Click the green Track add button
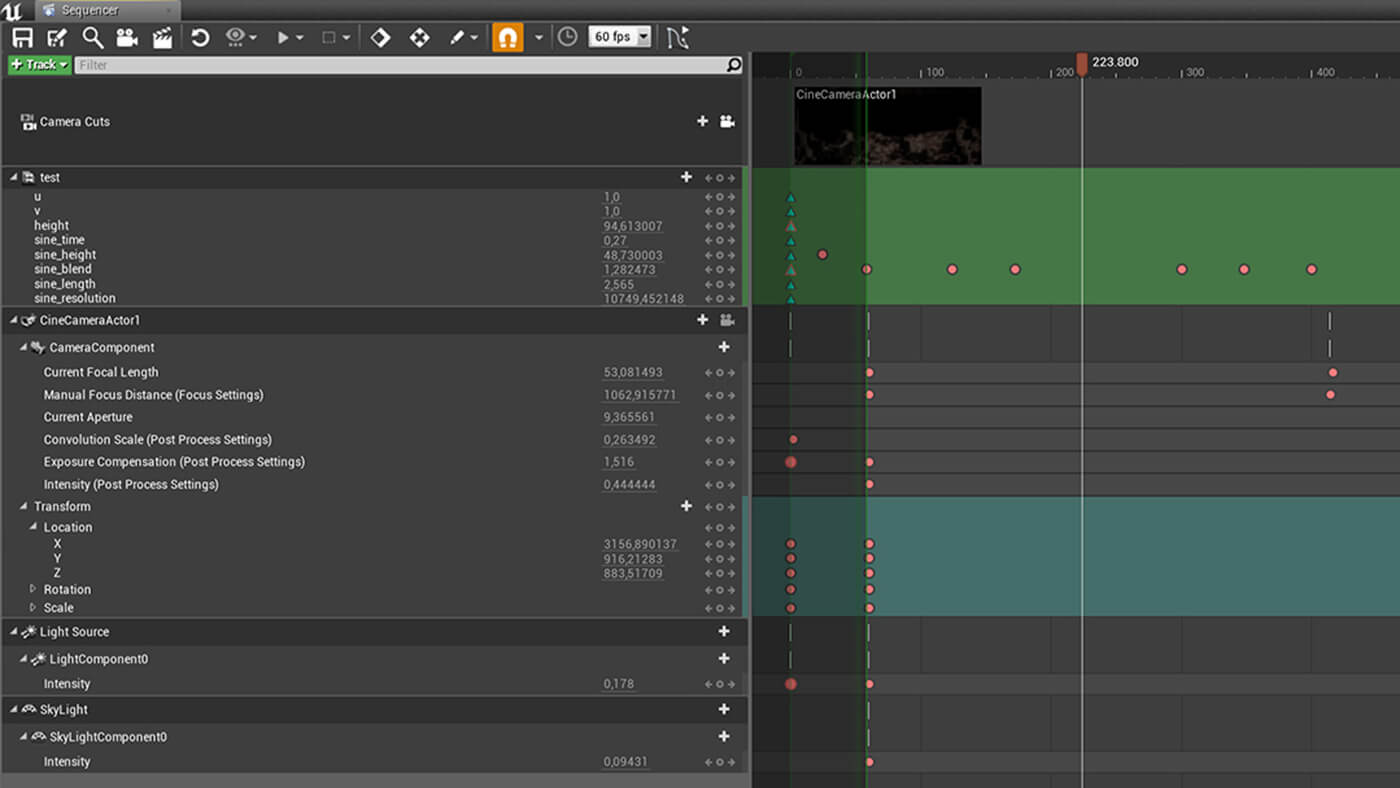 (39, 65)
